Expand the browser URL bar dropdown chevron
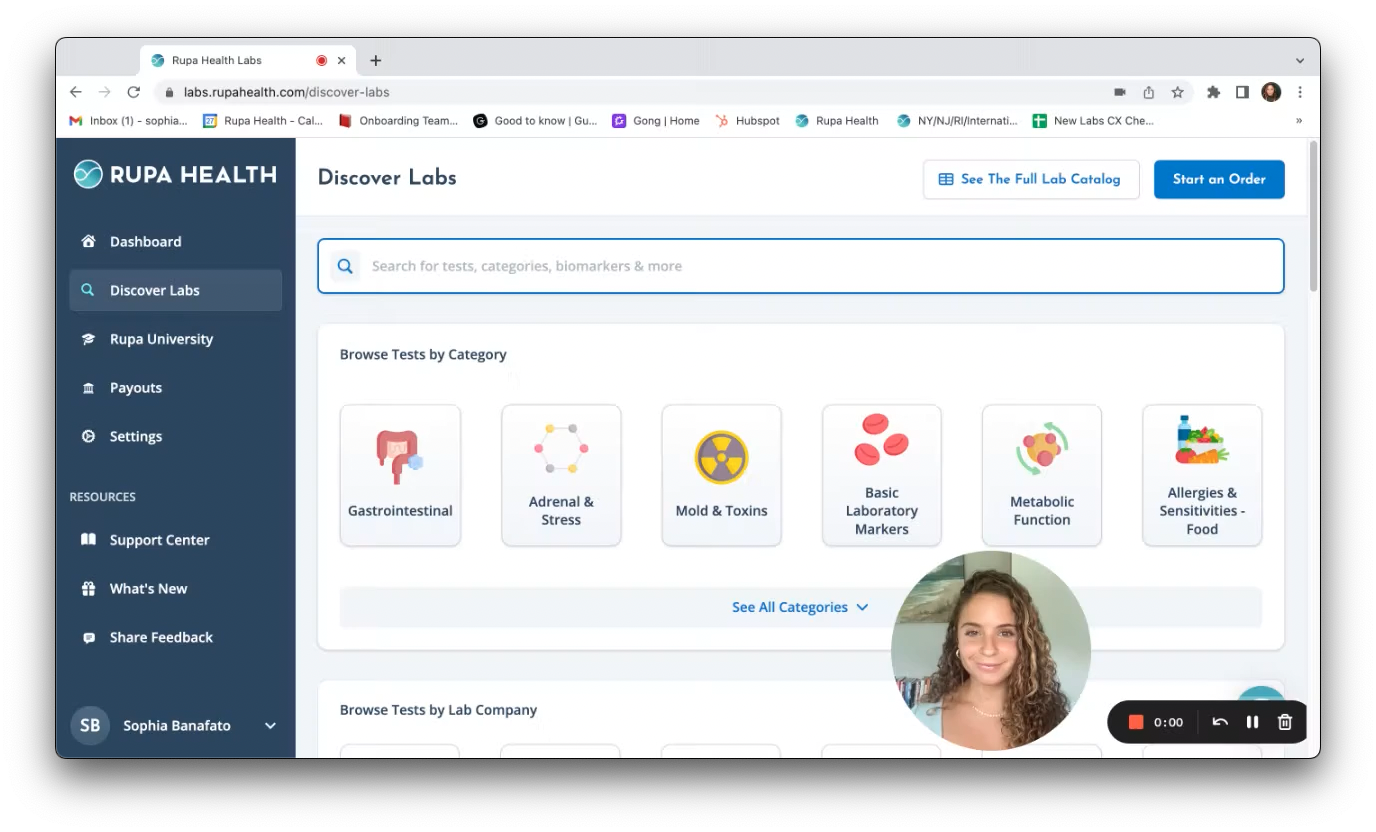Viewport: 1376px width, 832px height. [1298, 59]
